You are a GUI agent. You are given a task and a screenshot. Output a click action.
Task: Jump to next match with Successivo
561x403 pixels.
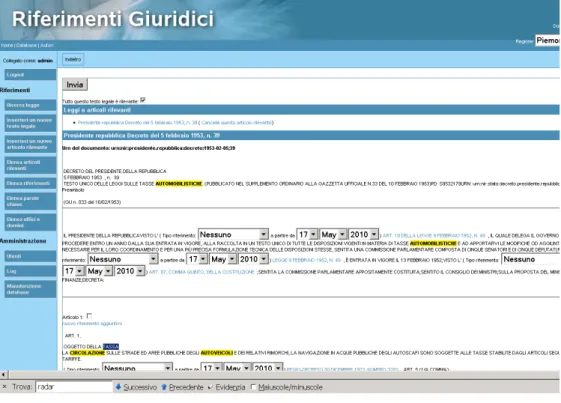[x=136, y=387]
